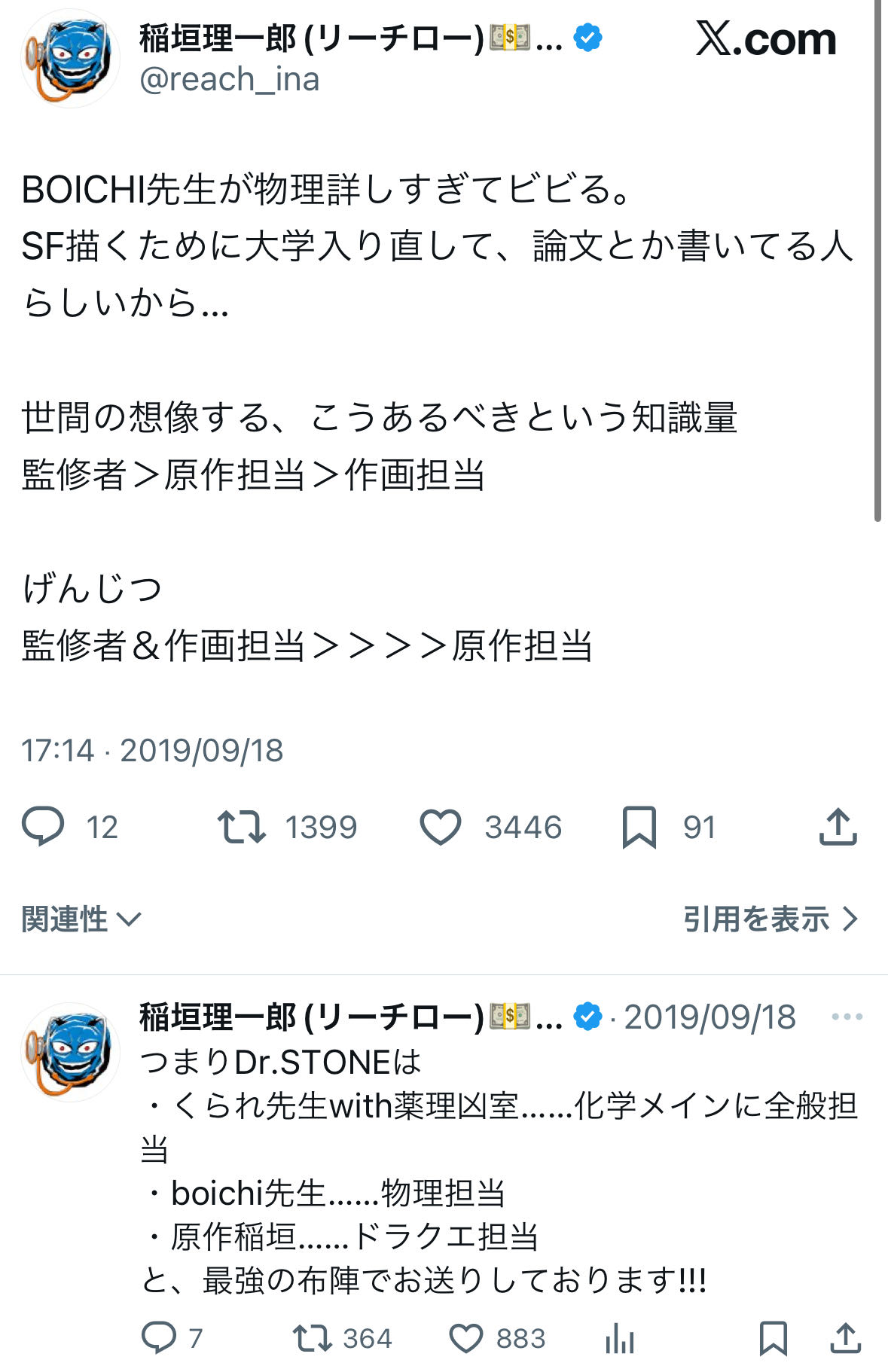
Task: Bookmark the main tweet
Action: 639,826
